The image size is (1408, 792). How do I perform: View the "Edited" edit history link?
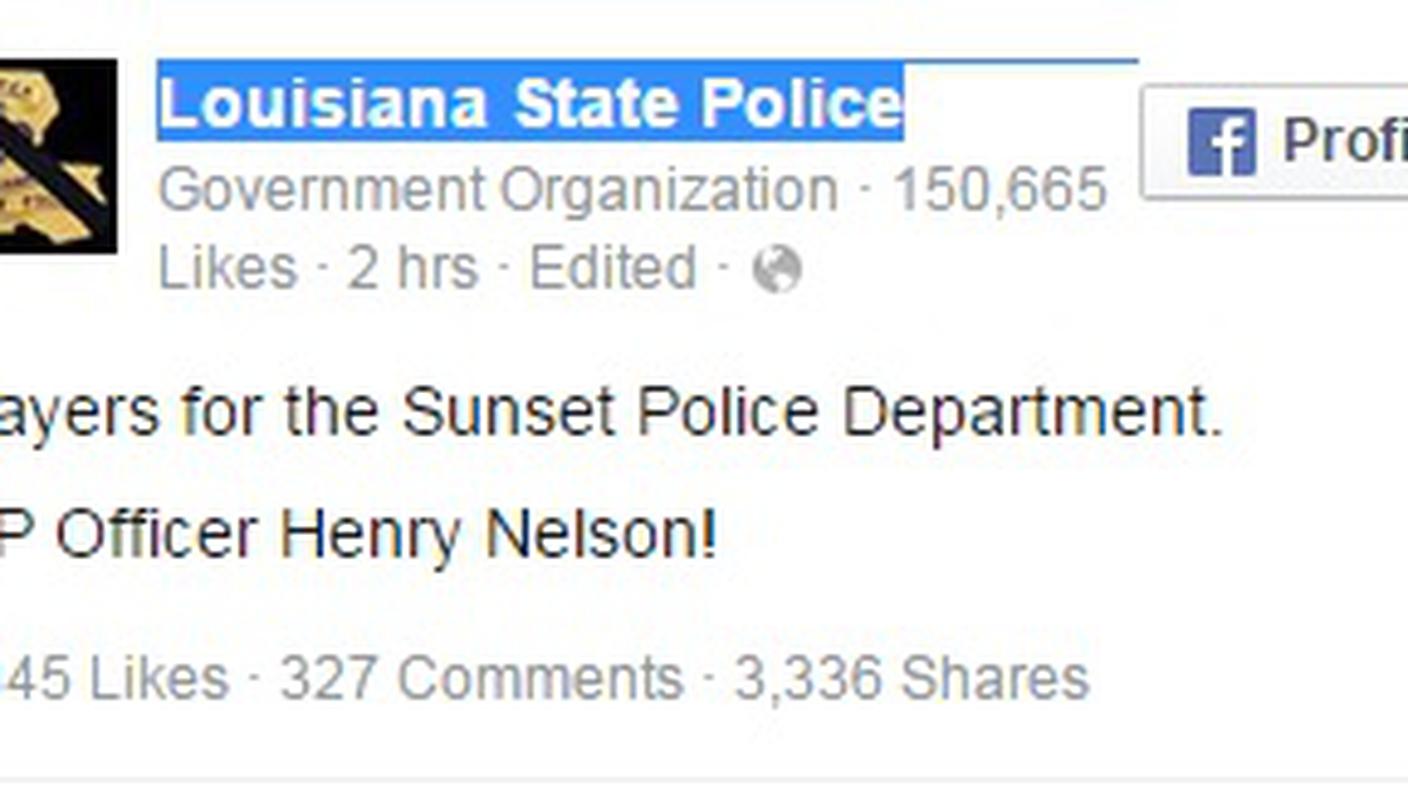click(x=612, y=269)
